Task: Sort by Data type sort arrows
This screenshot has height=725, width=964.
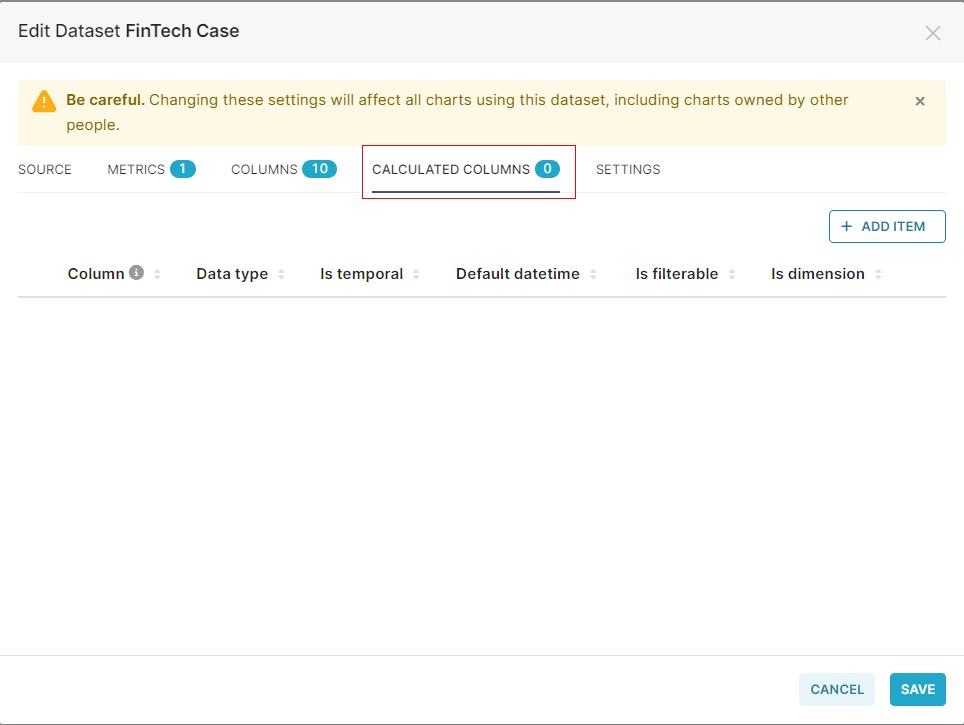Action: [281, 274]
